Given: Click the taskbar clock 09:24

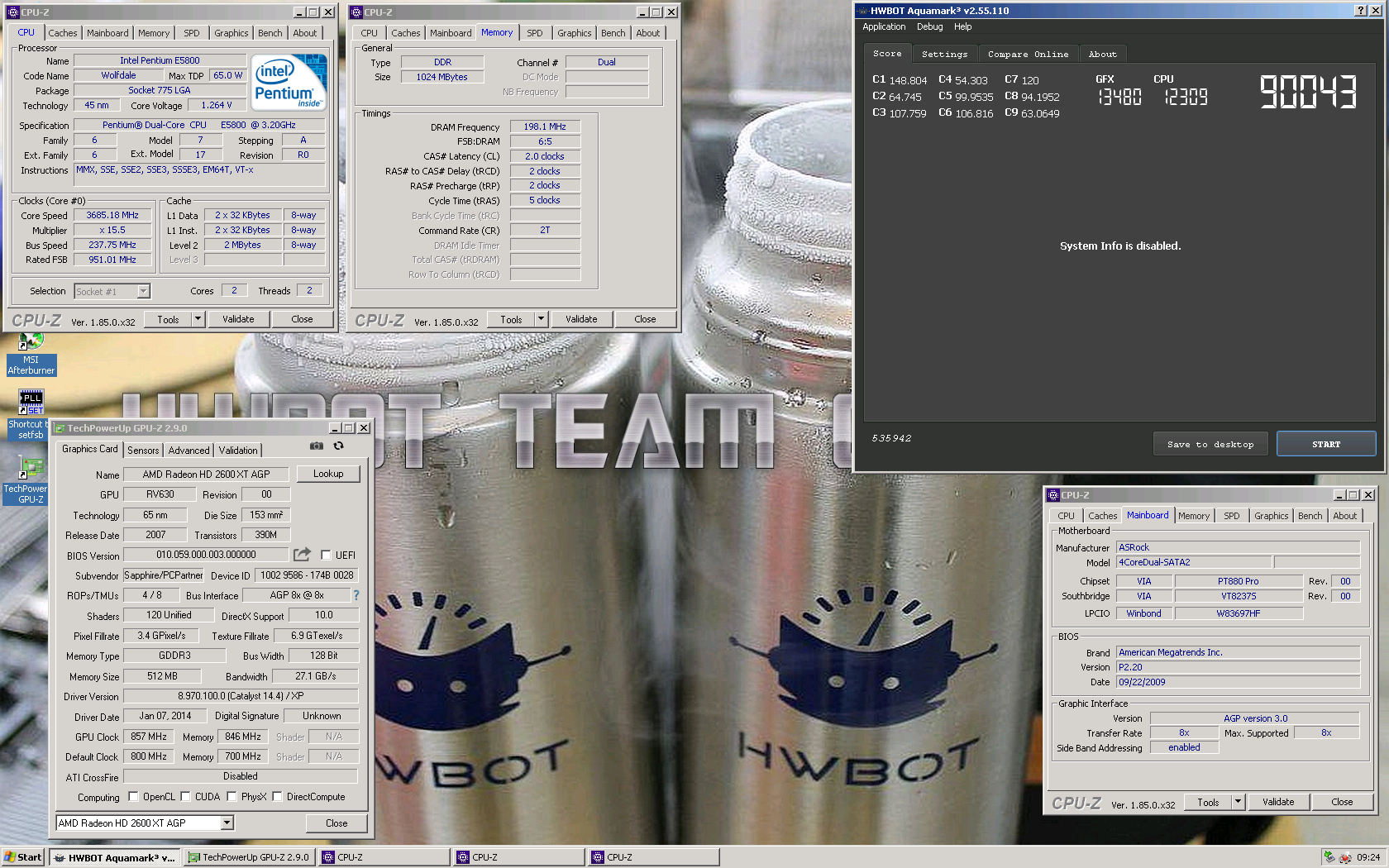Looking at the screenshot, I should 1368,857.
